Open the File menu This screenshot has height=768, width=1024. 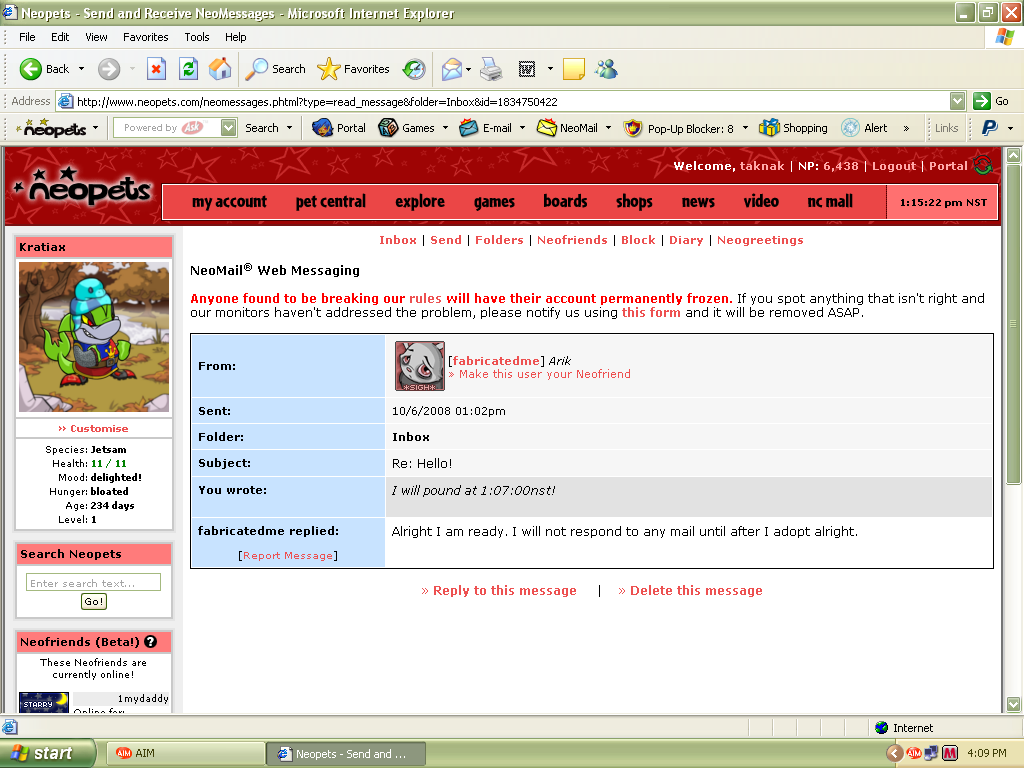click(27, 37)
